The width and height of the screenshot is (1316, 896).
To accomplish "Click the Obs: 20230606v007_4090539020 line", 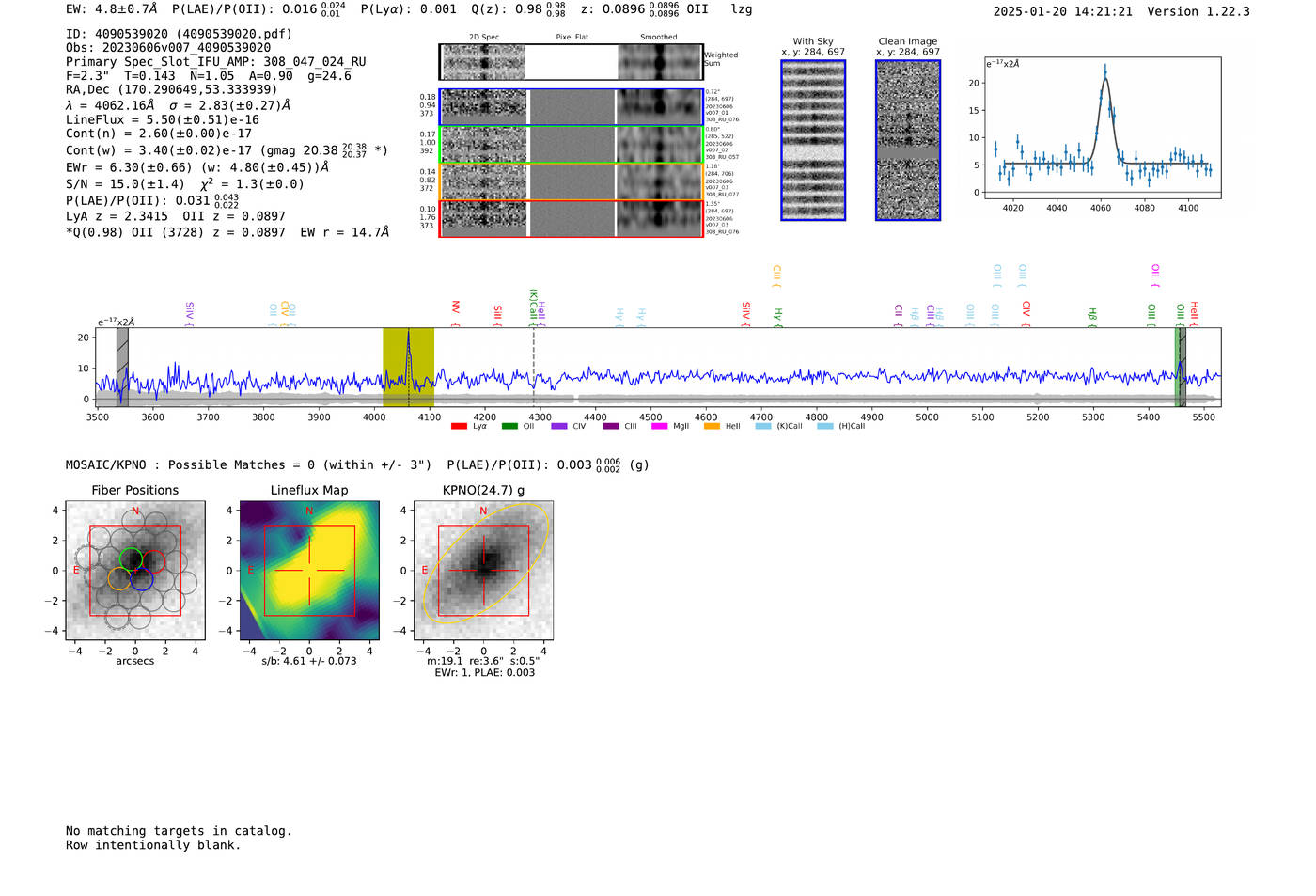I will (168, 48).
